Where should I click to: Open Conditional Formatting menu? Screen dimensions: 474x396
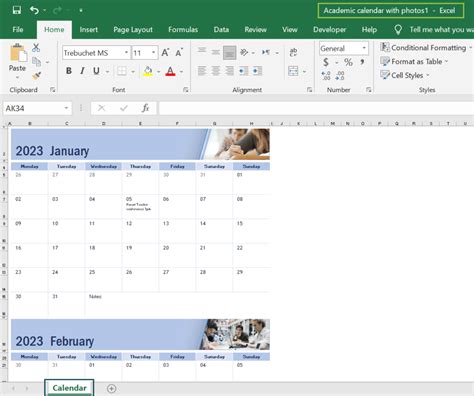coord(426,48)
